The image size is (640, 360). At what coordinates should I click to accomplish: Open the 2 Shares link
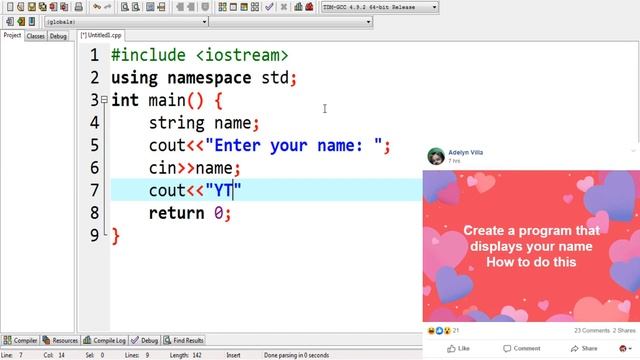(x=624, y=330)
